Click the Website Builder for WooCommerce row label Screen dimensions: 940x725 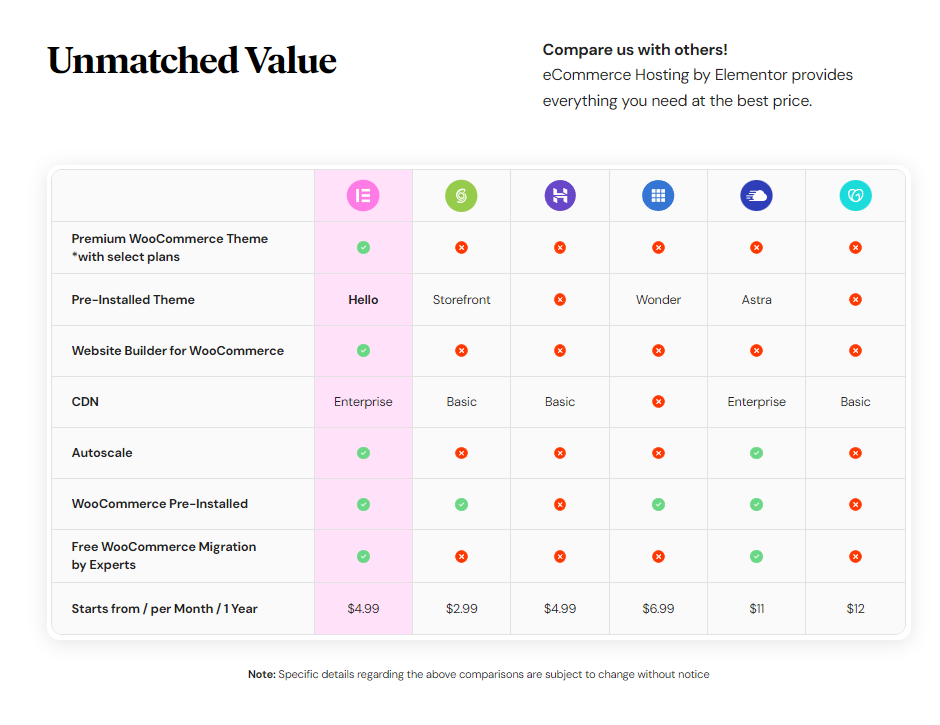tap(177, 351)
